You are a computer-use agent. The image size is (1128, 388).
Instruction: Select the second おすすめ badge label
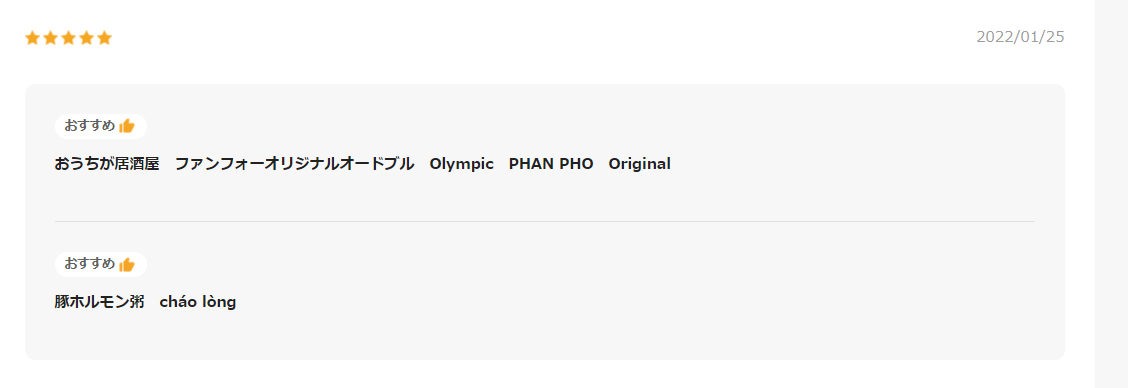[89, 264]
